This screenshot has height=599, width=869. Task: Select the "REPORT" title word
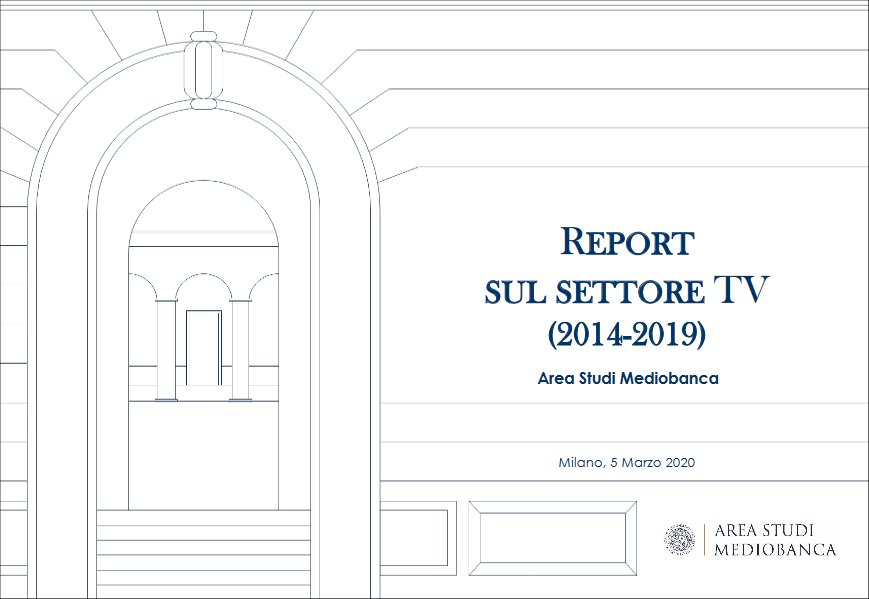pyautogui.click(x=627, y=242)
